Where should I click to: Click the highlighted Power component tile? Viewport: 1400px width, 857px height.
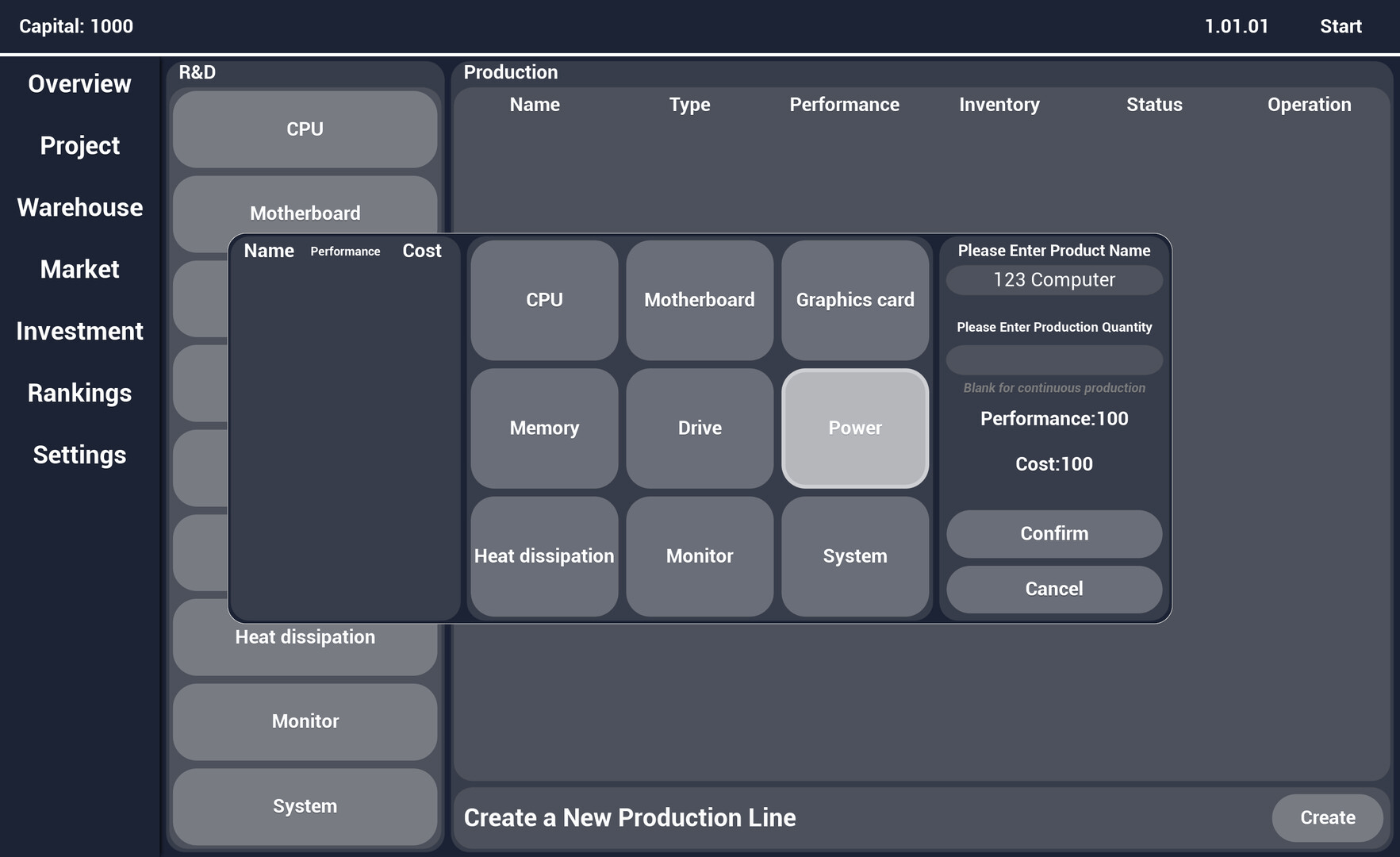[x=855, y=428]
